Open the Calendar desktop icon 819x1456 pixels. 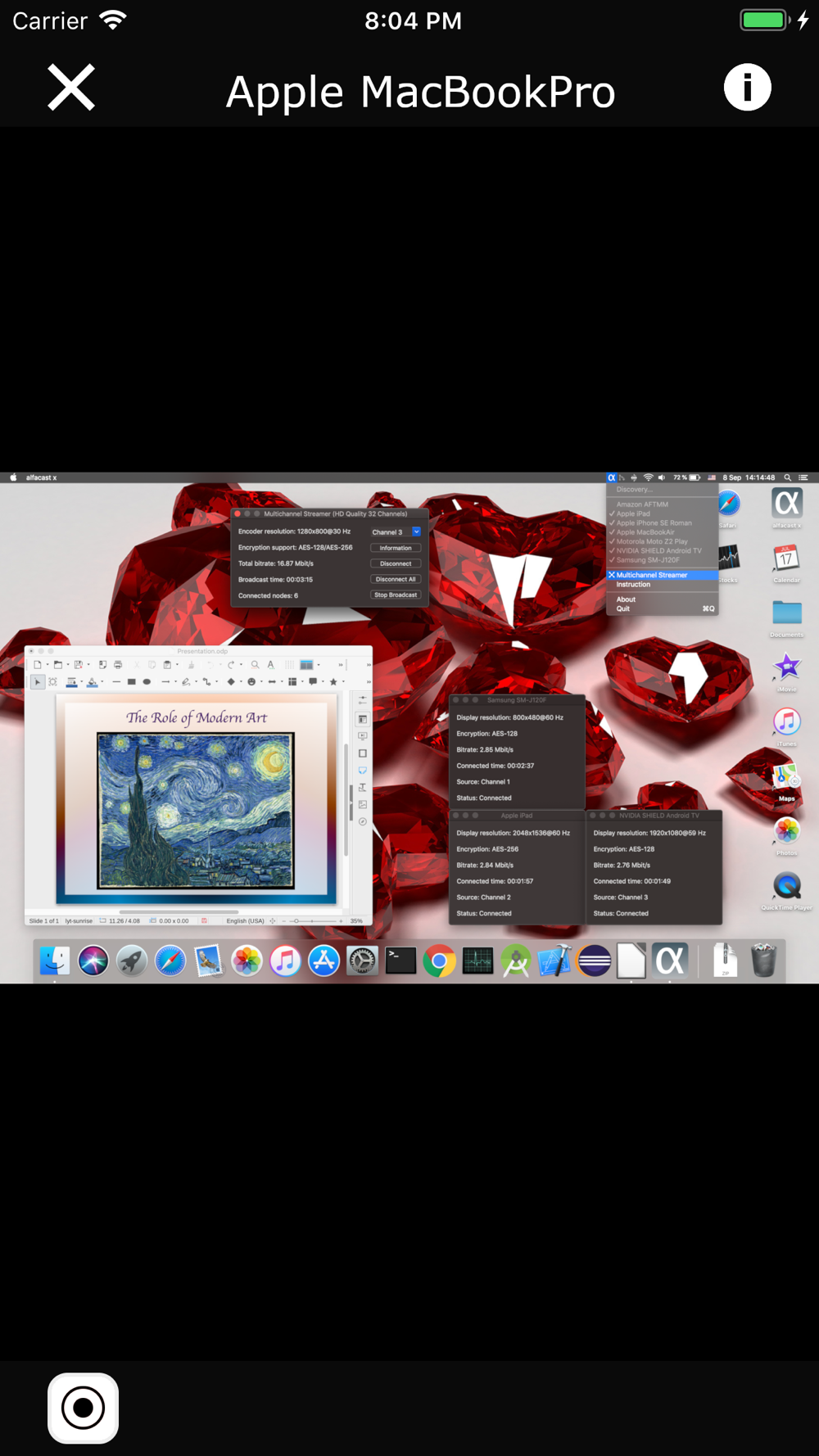tap(787, 562)
